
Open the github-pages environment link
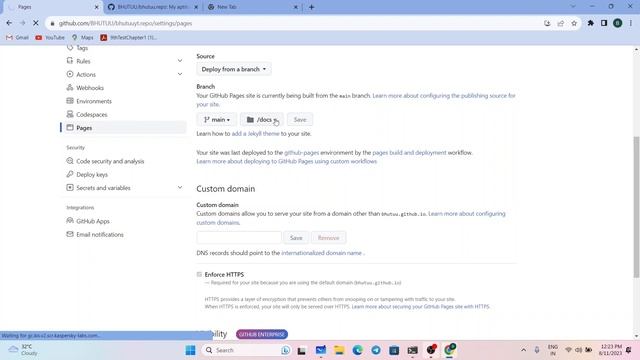[301, 153]
